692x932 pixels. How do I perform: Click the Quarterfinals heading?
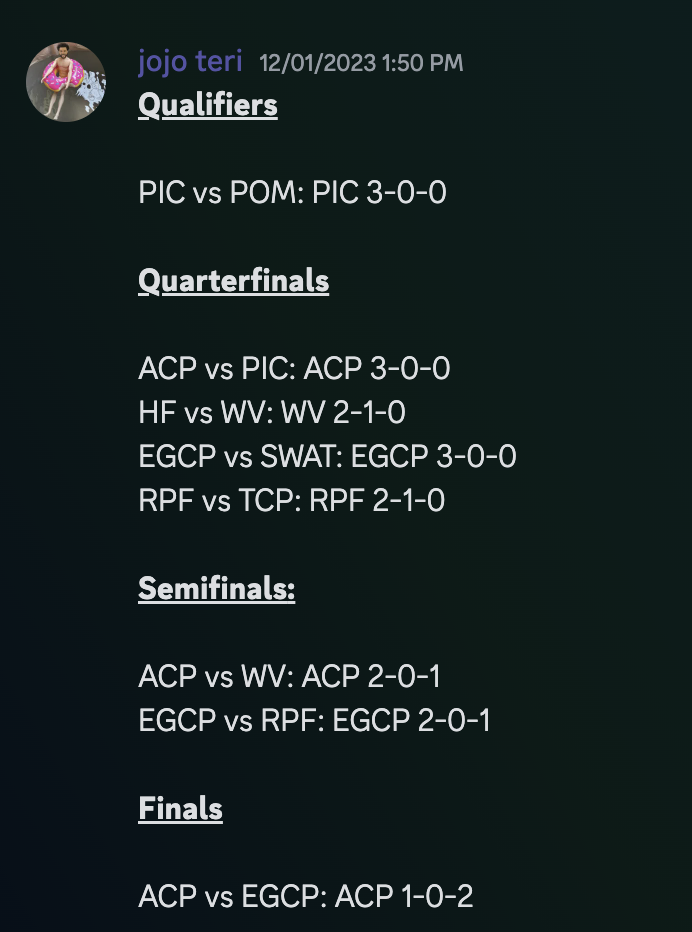[233, 282]
